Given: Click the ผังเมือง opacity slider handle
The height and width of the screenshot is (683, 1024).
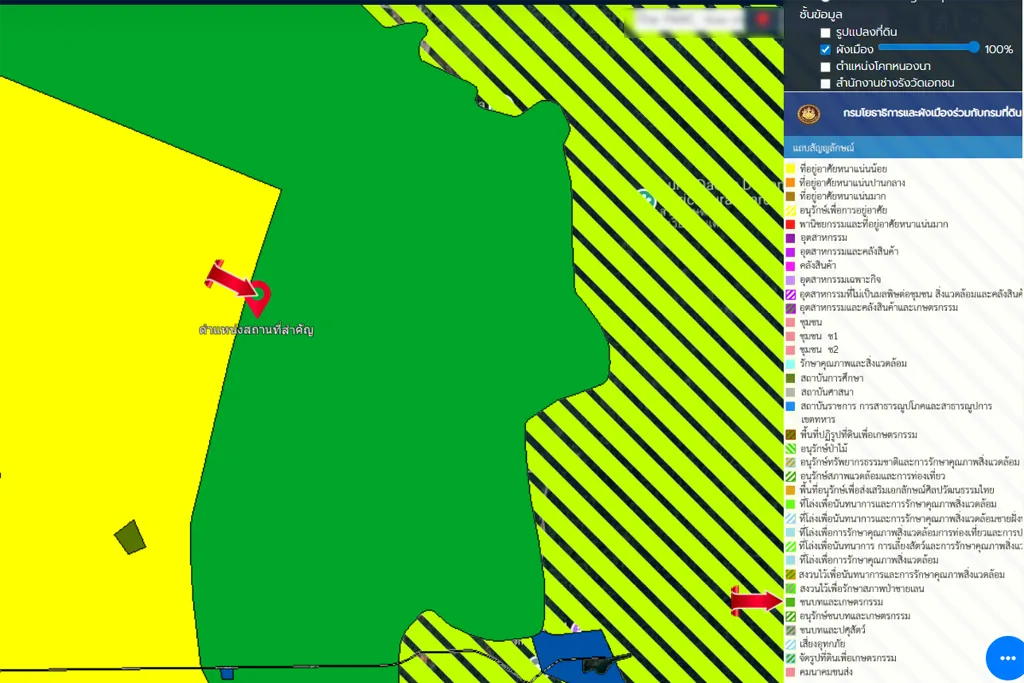Looking at the screenshot, I should coord(973,47).
